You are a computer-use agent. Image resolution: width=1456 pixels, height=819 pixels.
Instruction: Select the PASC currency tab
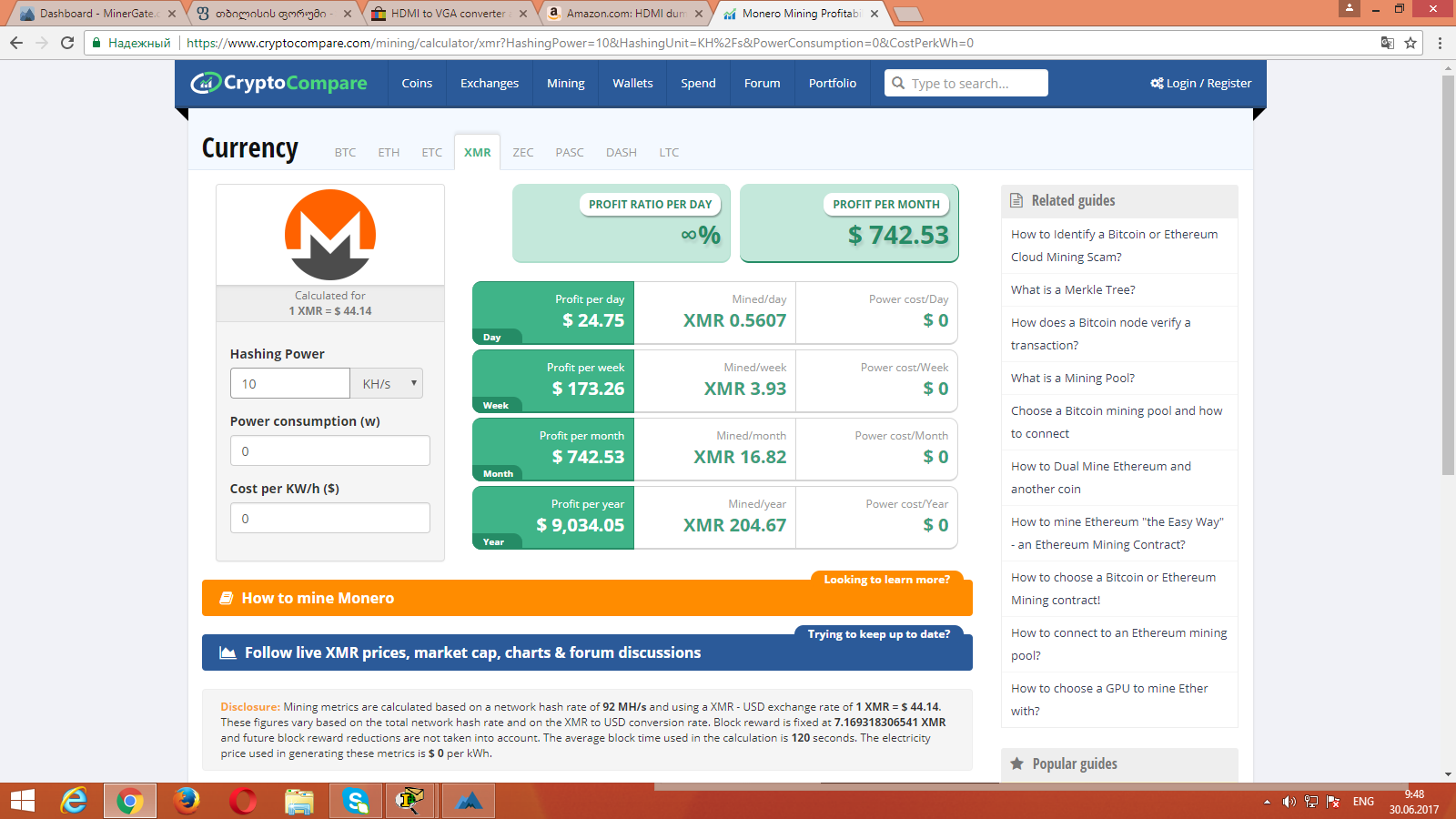(570, 152)
